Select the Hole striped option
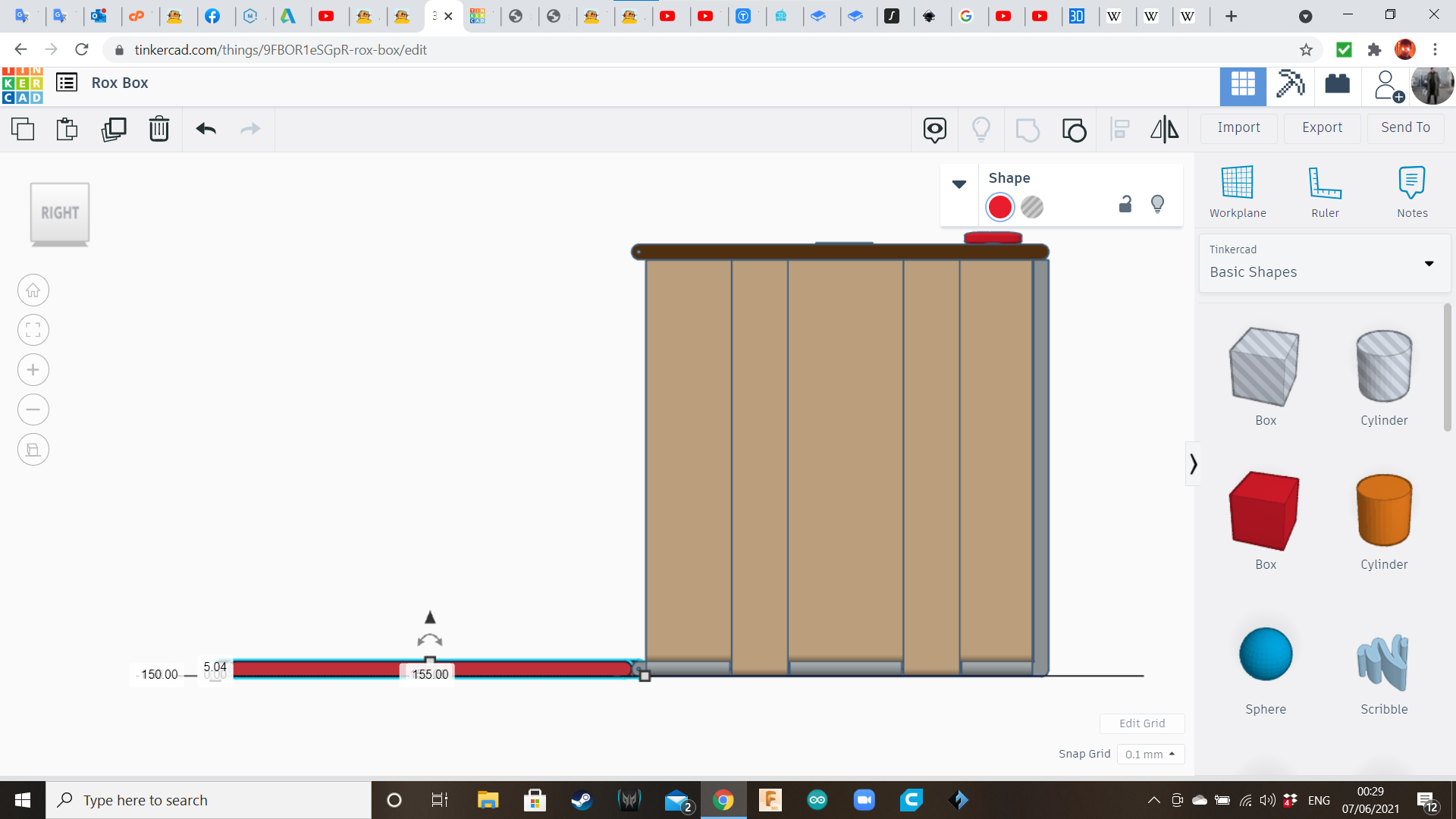1456x819 pixels. click(x=1032, y=207)
